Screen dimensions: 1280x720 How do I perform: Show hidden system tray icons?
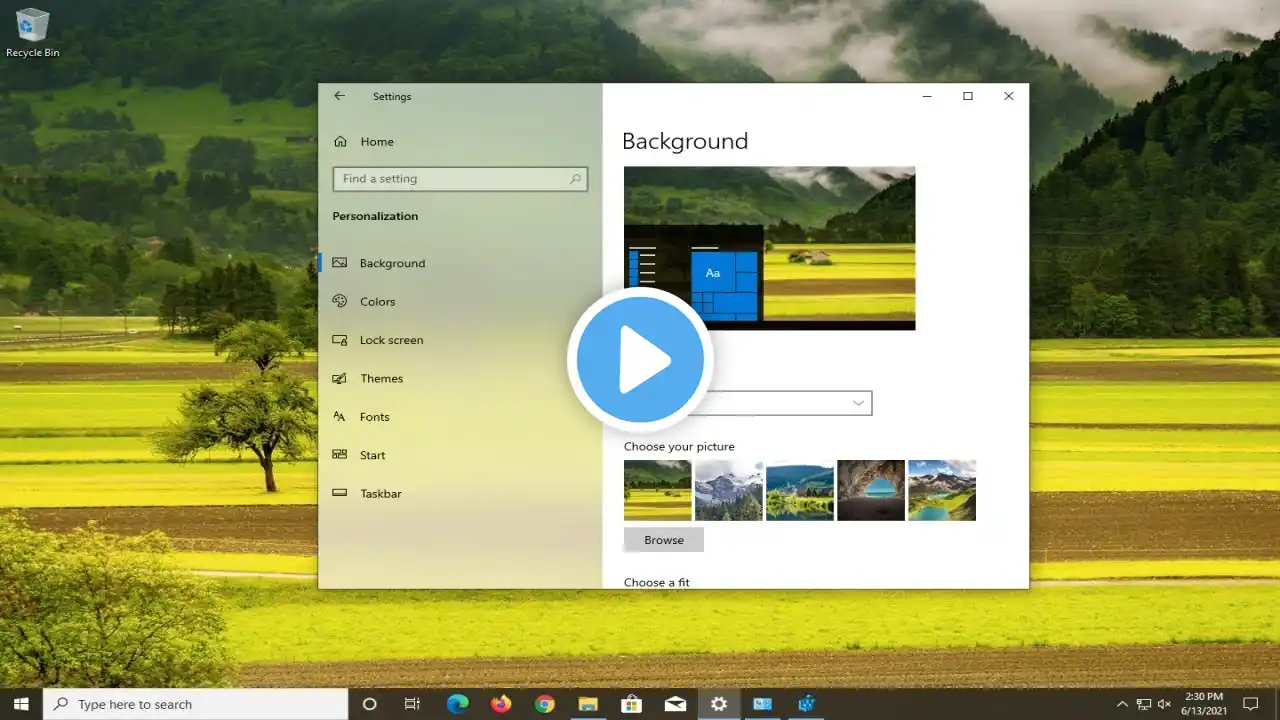click(x=1121, y=704)
